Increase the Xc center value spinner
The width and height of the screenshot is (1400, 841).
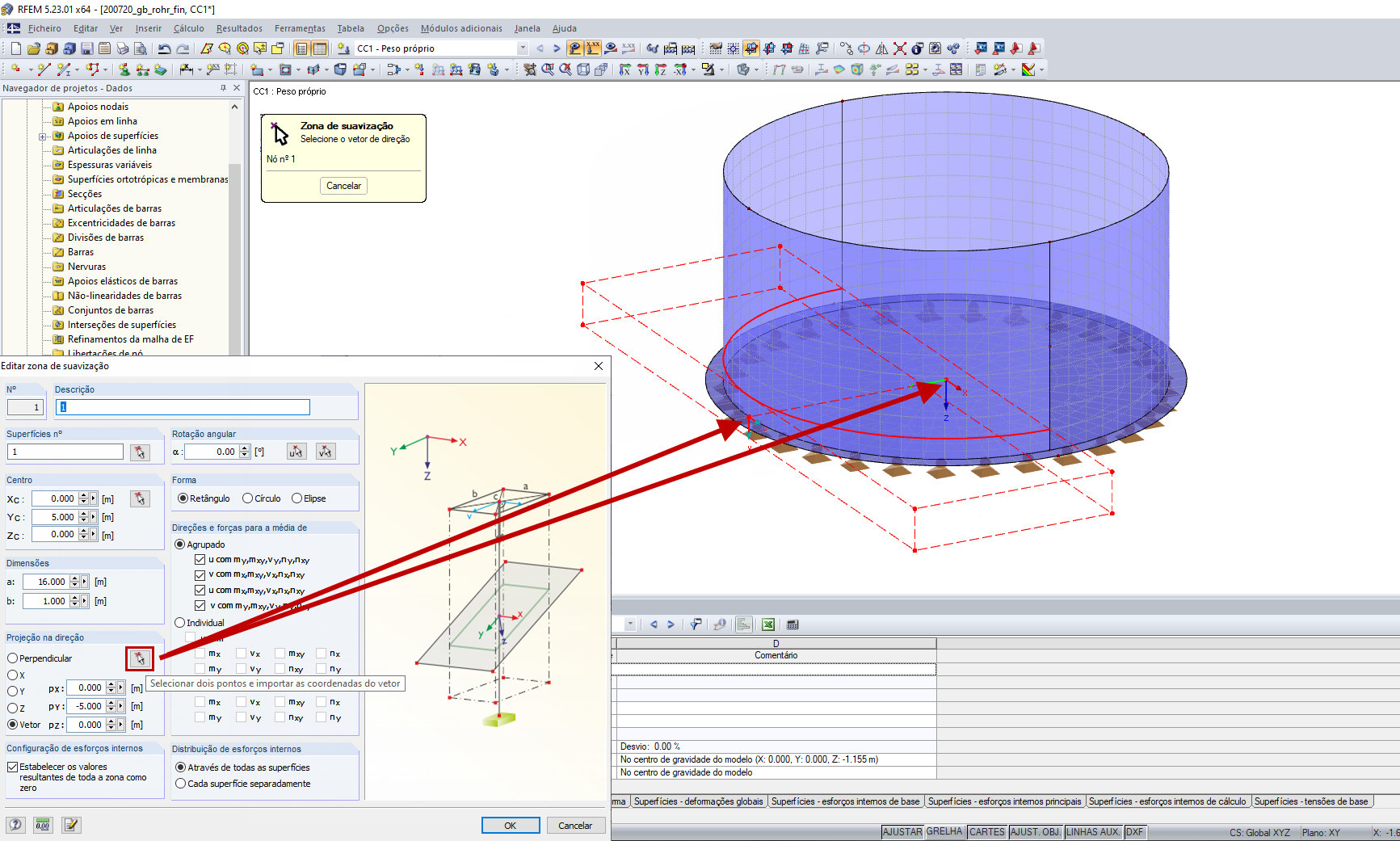[83, 495]
